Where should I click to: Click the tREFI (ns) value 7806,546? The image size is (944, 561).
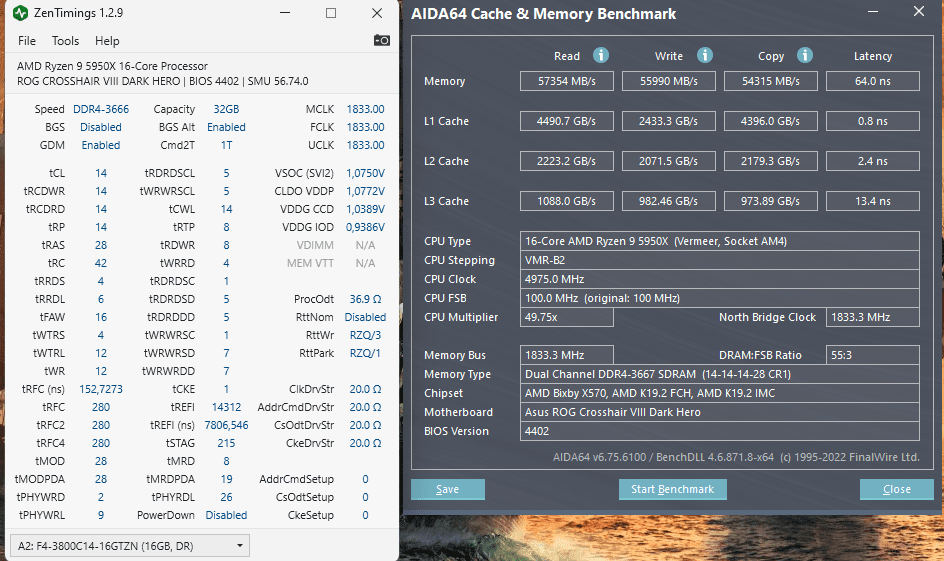point(226,425)
